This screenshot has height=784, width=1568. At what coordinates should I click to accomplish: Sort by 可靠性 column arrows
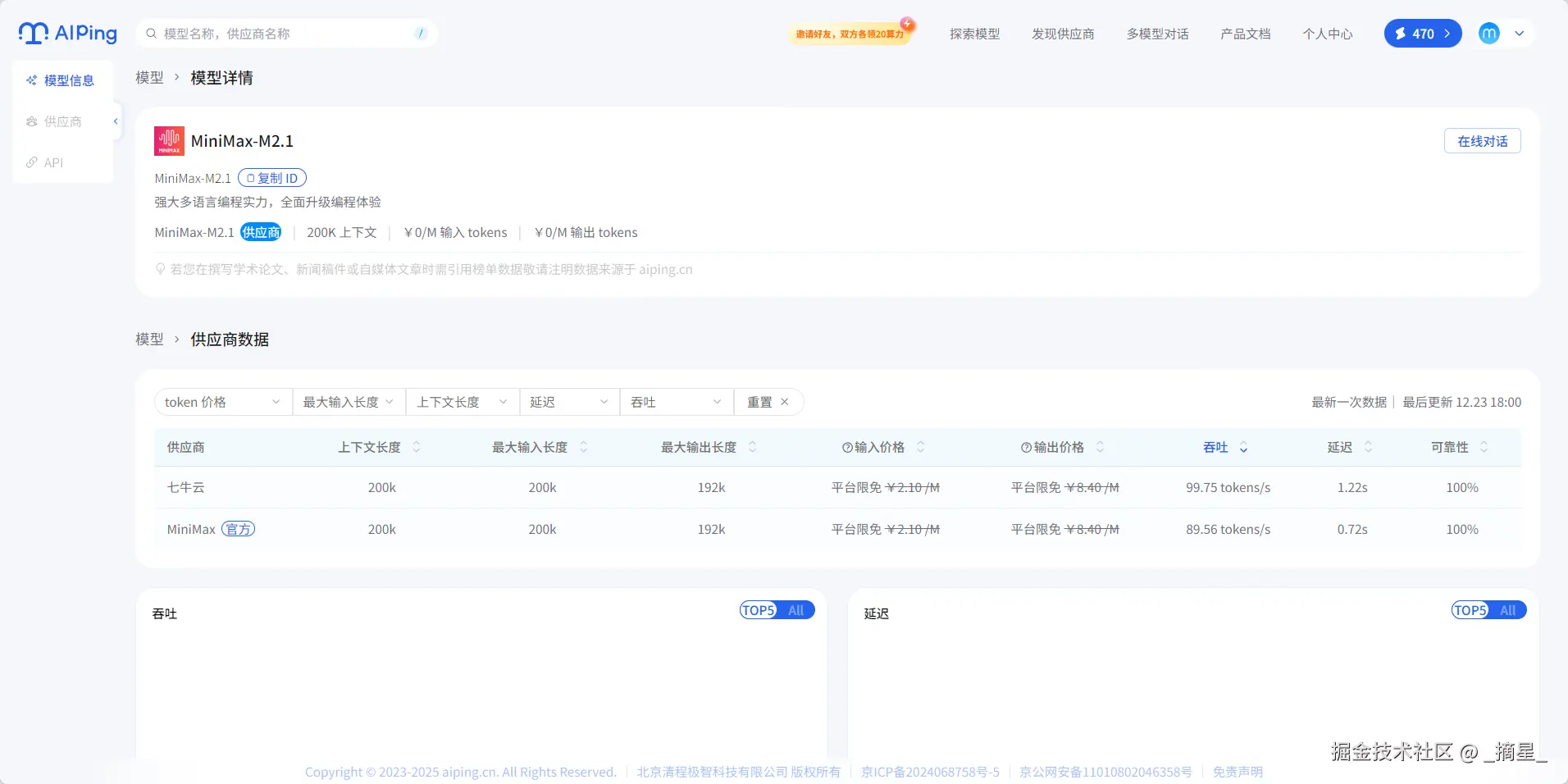pos(1484,447)
